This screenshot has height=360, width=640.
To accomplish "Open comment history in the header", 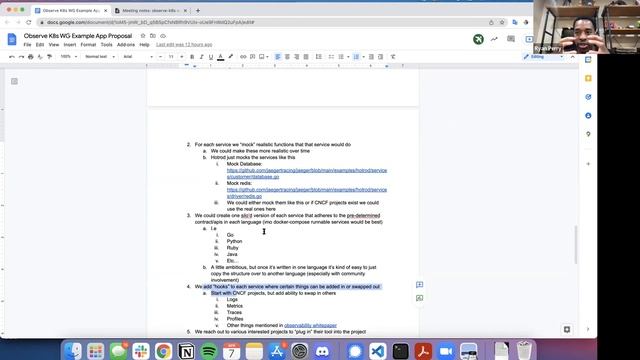I will pyautogui.click(x=511, y=39).
